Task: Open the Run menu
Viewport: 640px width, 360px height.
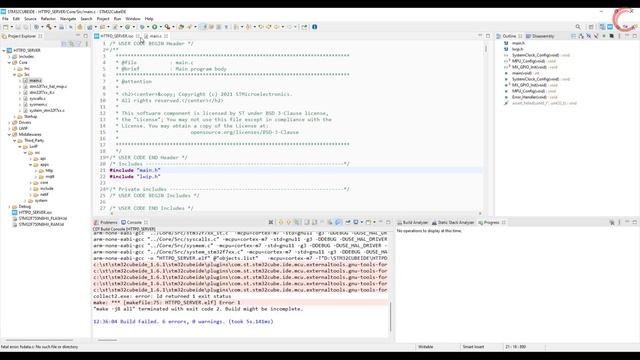Action: [x=118, y=19]
